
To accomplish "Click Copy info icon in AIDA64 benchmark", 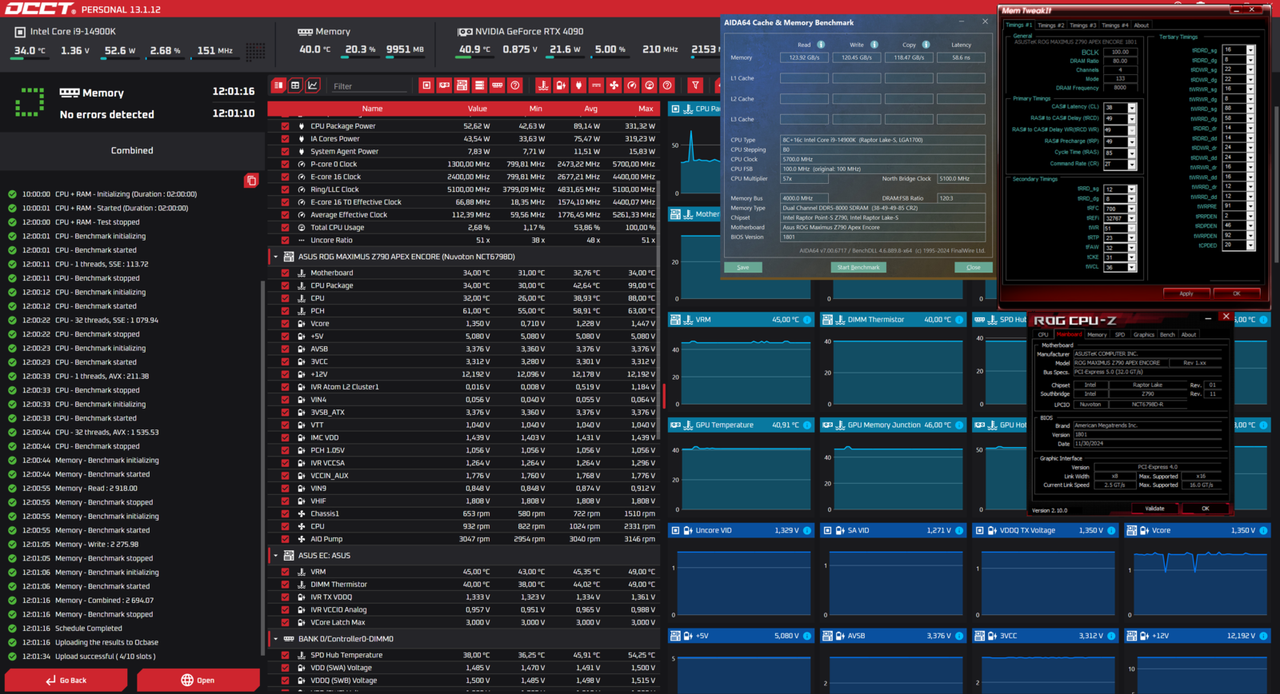I will (x=926, y=44).
